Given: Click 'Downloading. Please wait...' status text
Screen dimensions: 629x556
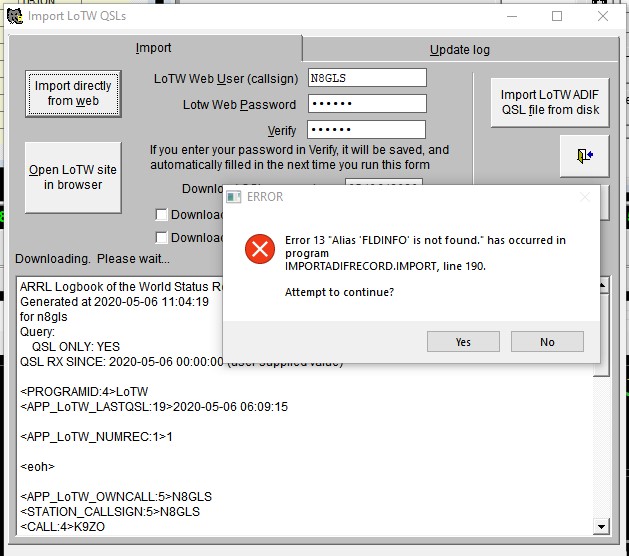Looking at the screenshot, I should pos(92,259).
